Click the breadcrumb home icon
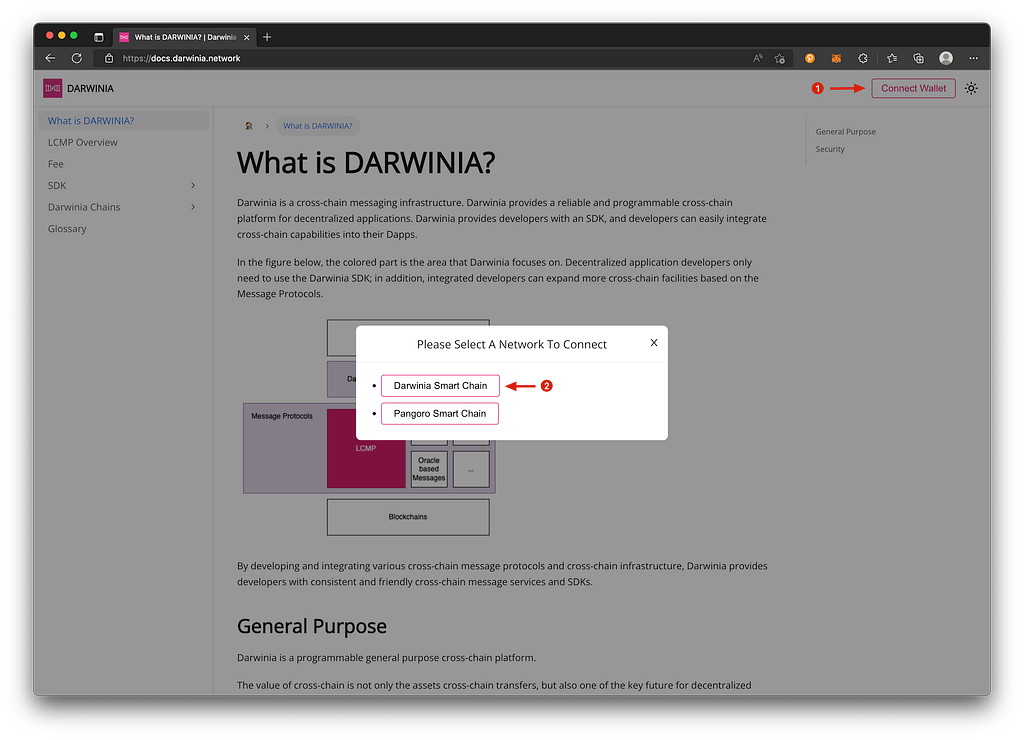Screen dimensions: 1024x740 pos(249,126)
